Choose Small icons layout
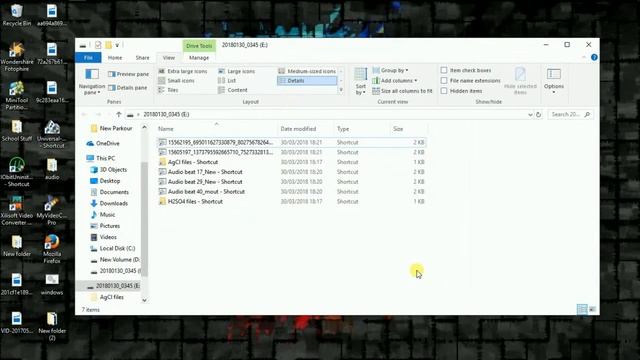The image size is (640, 360). pos(176,80)
